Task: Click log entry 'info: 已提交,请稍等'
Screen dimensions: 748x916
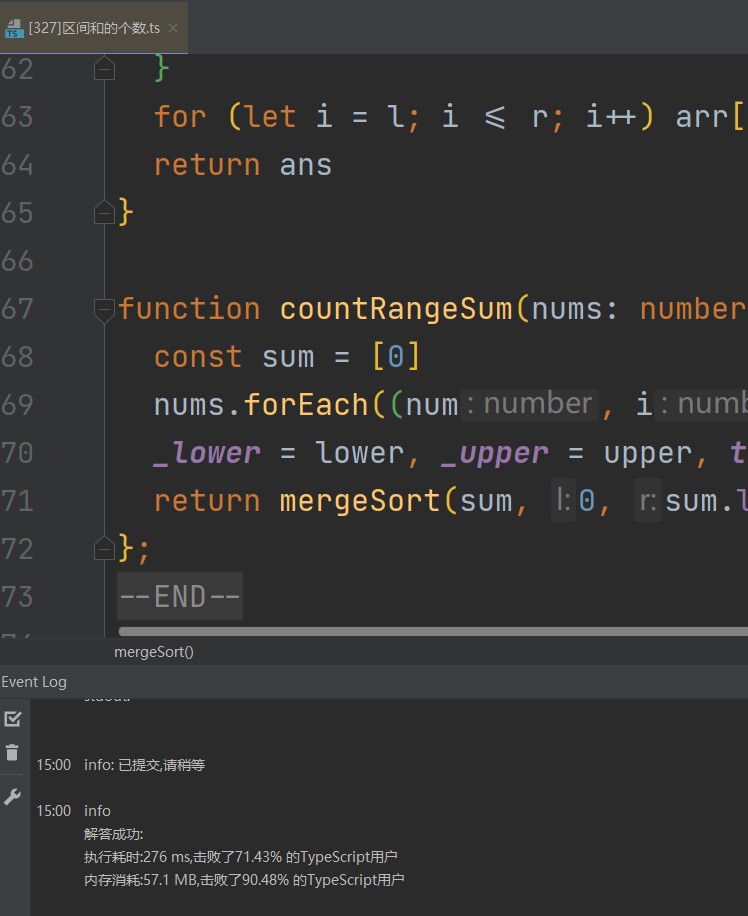Action: 144,765
